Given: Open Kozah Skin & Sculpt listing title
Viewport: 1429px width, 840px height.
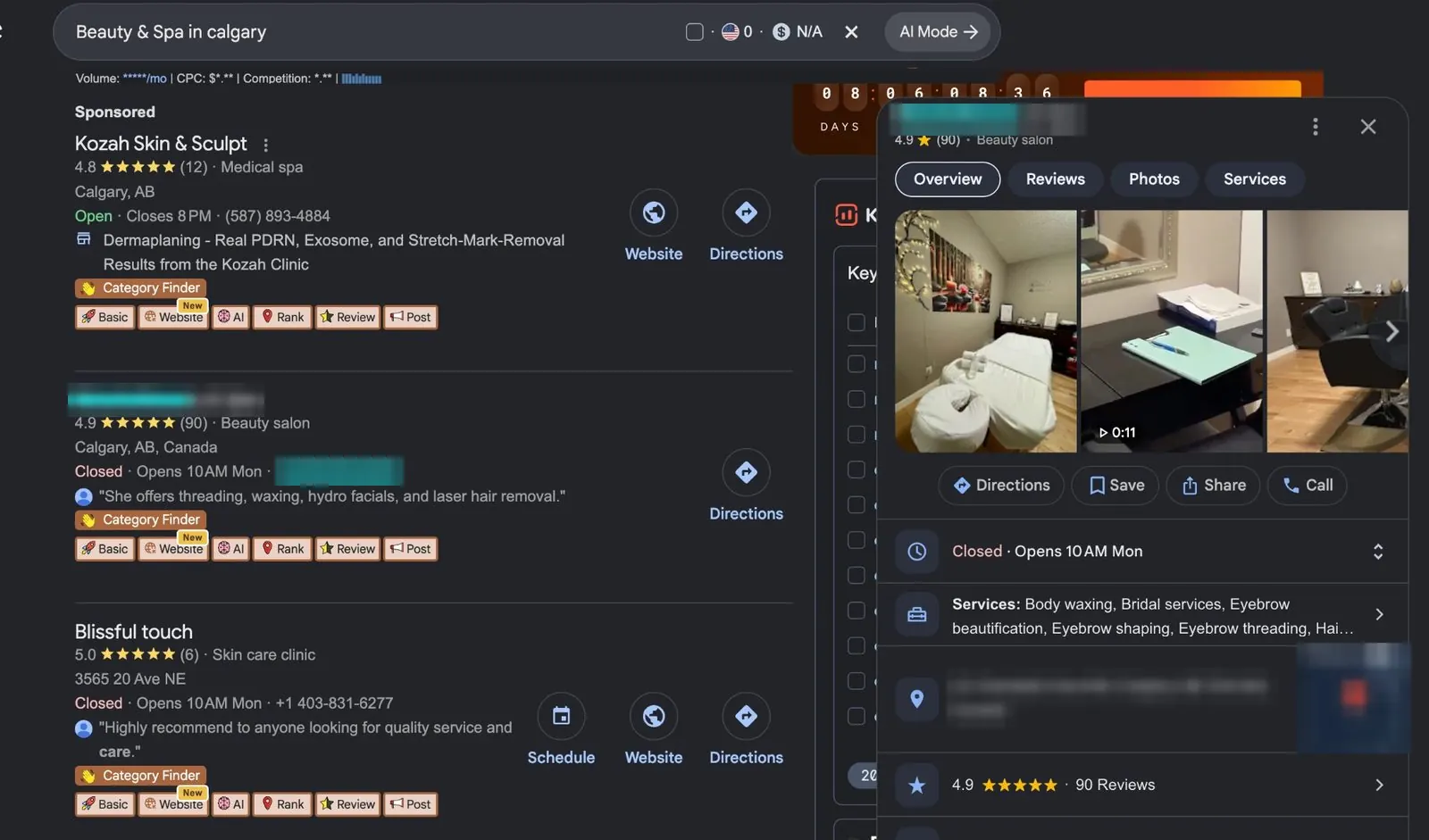Looking at the screenshot, I should coord(161,144).
